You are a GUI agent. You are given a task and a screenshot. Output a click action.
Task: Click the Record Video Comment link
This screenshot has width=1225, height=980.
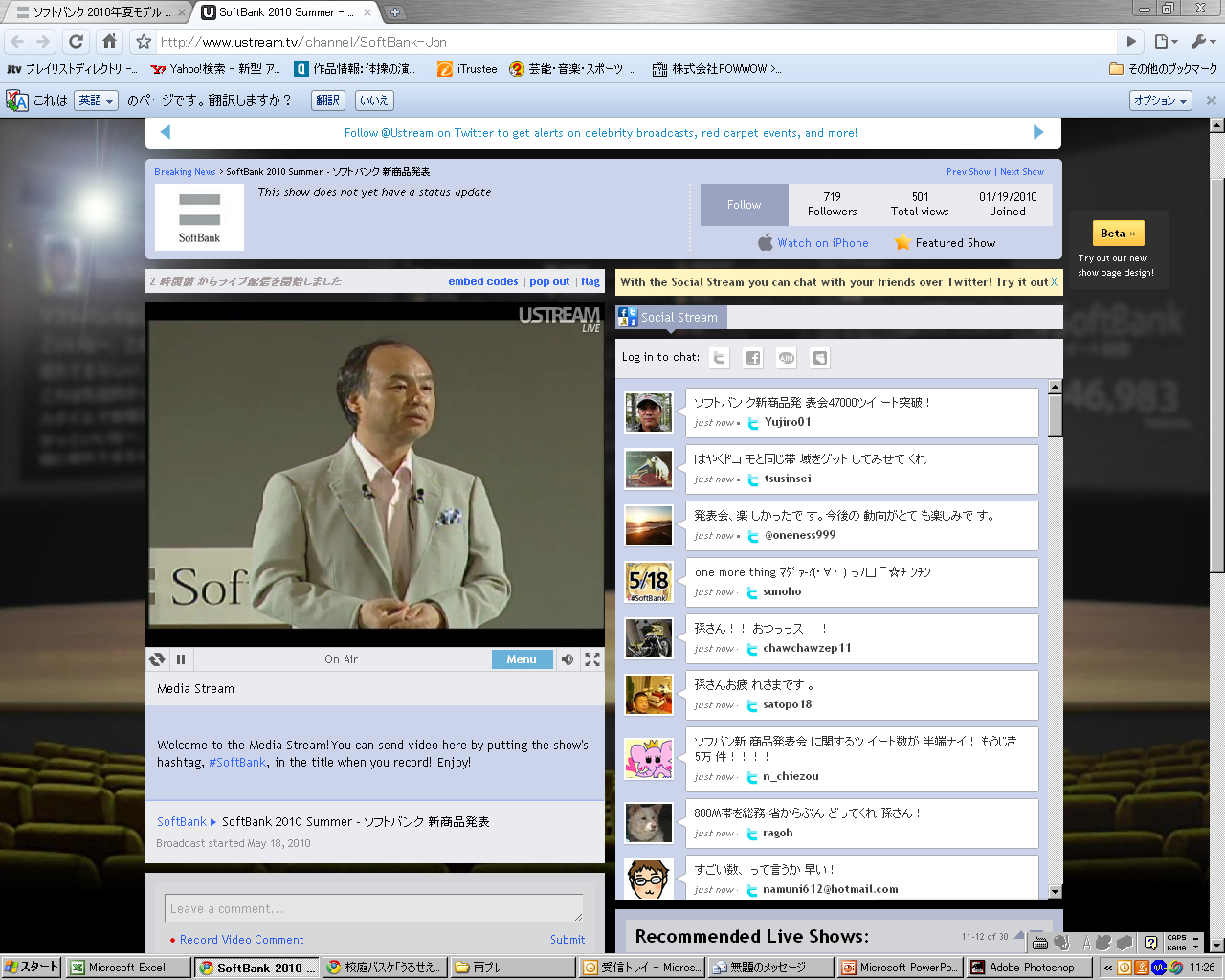click(x=241, y=940)
